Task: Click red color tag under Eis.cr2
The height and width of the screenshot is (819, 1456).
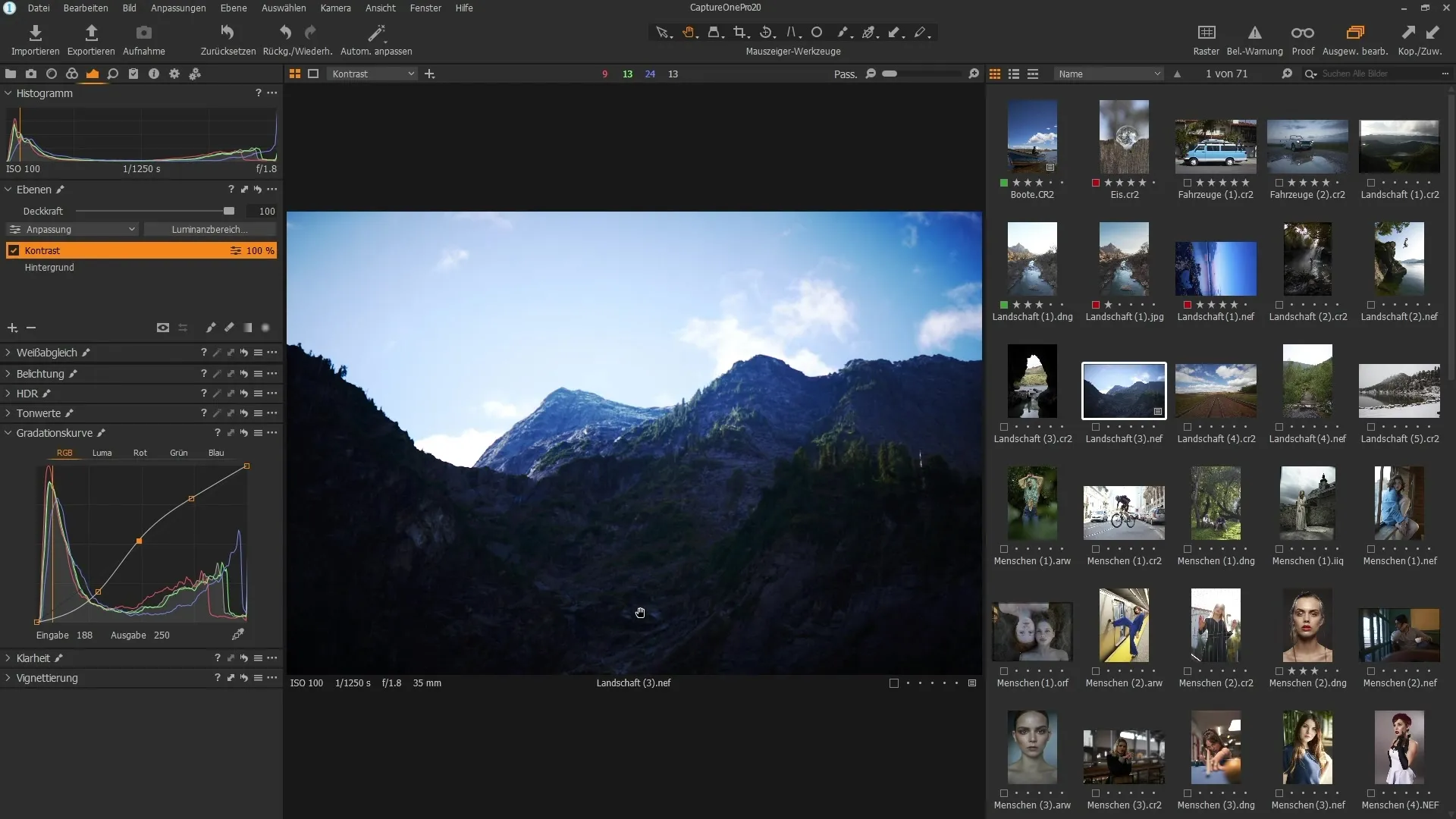Action: pos(1096,183)
